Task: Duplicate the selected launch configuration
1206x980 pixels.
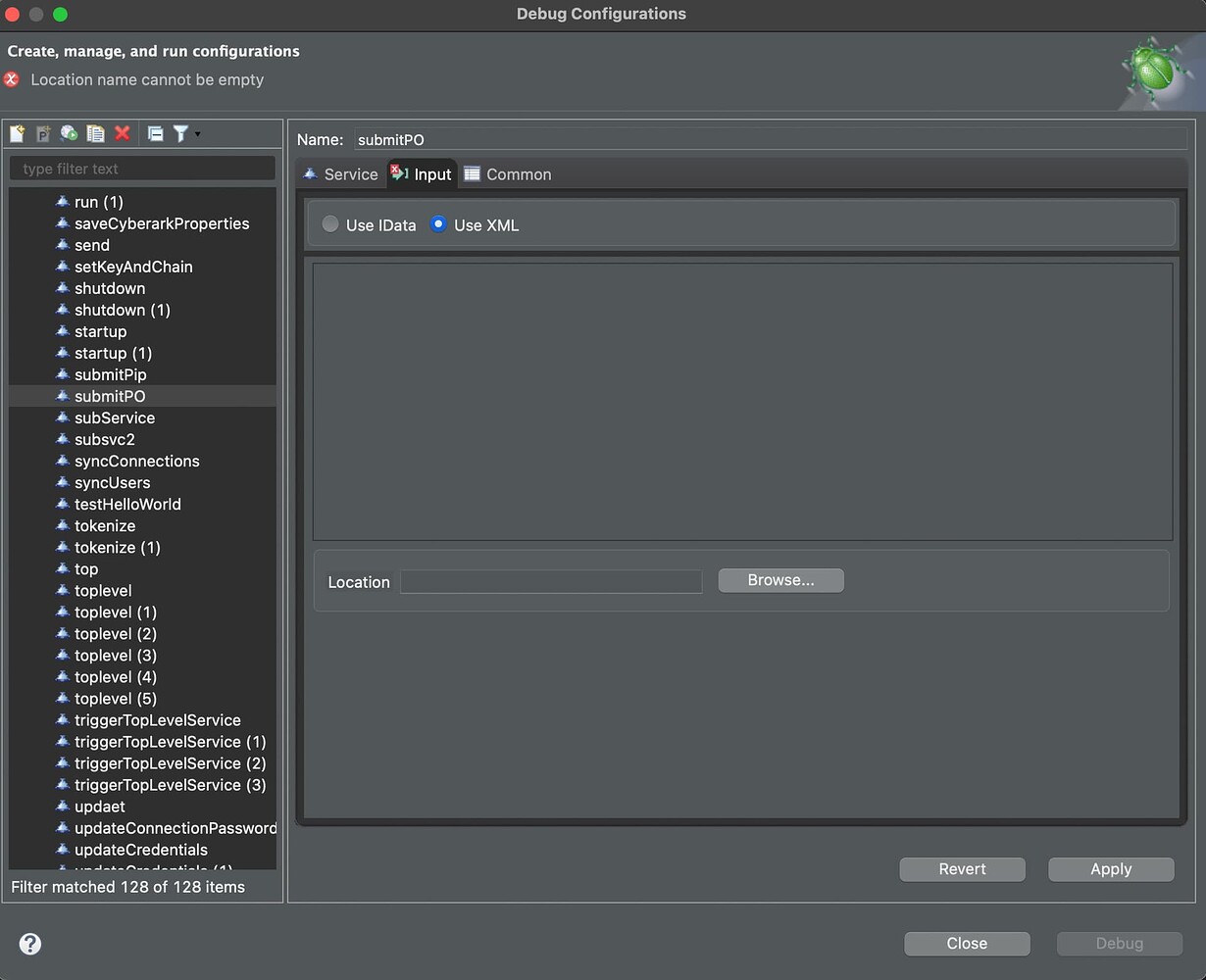Action: (95, 133)
